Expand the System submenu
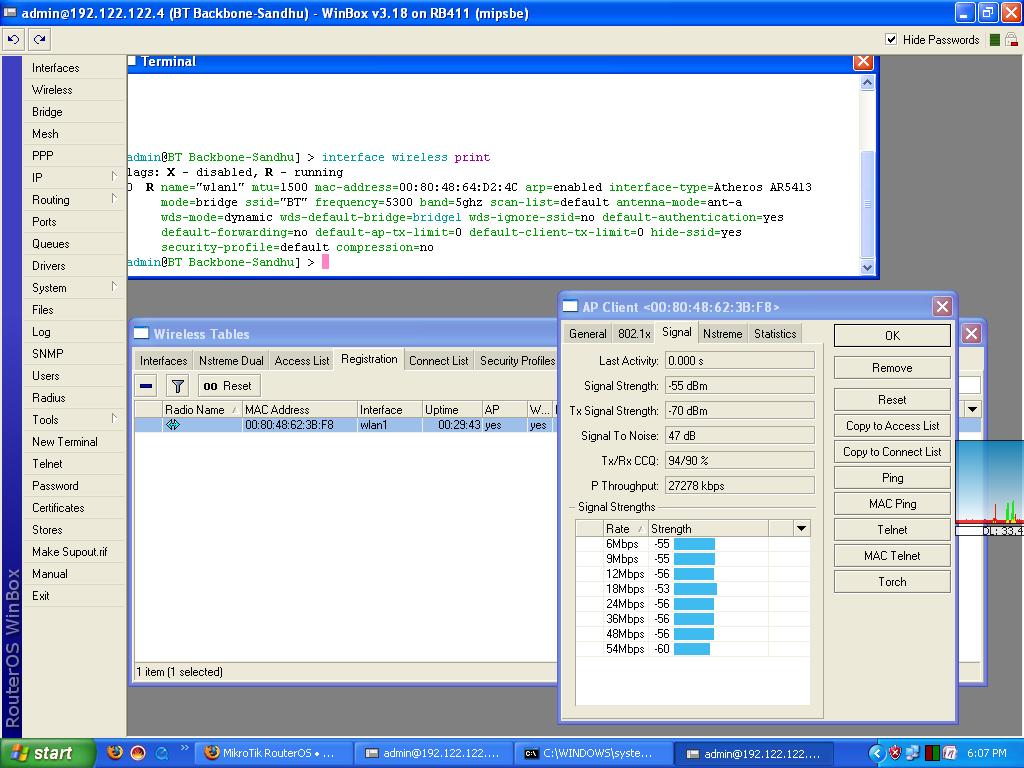Image resolution: width=1024 pixels, height=768 pixels. [x=73, y=288]
